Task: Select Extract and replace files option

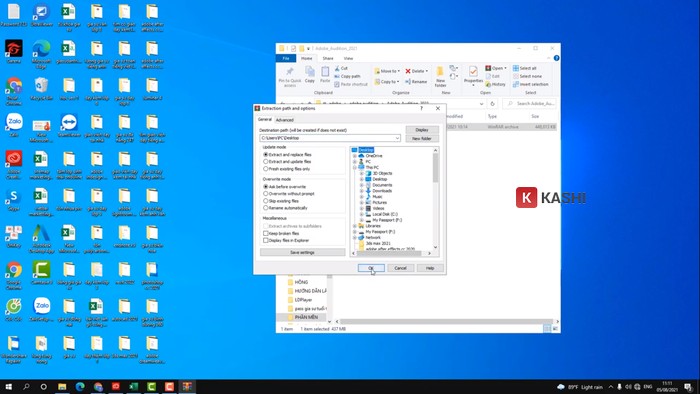Action: [x=287, y=154]
